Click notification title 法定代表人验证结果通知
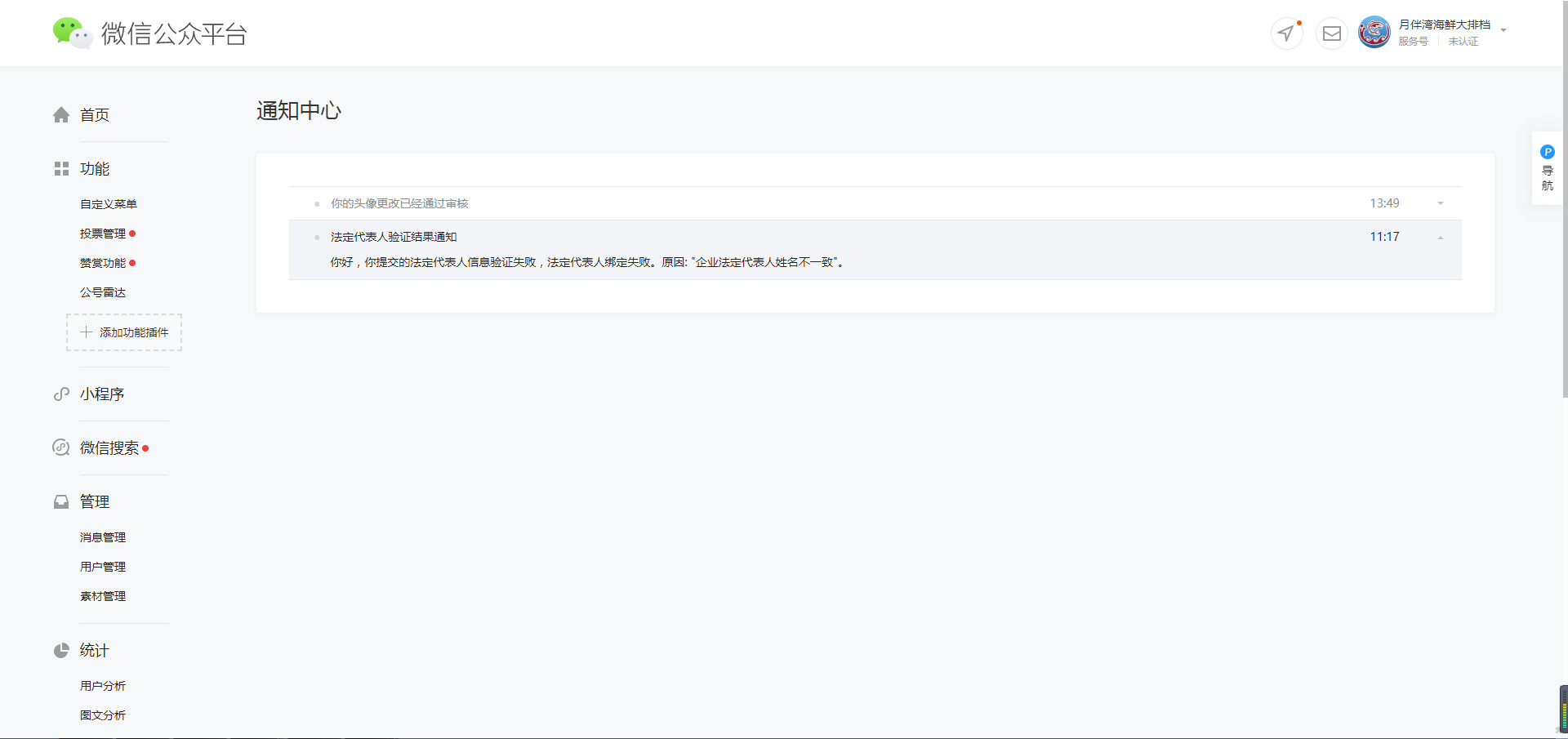The height and width of the screenshot is (739, 1568). click(x=394, y=237)
